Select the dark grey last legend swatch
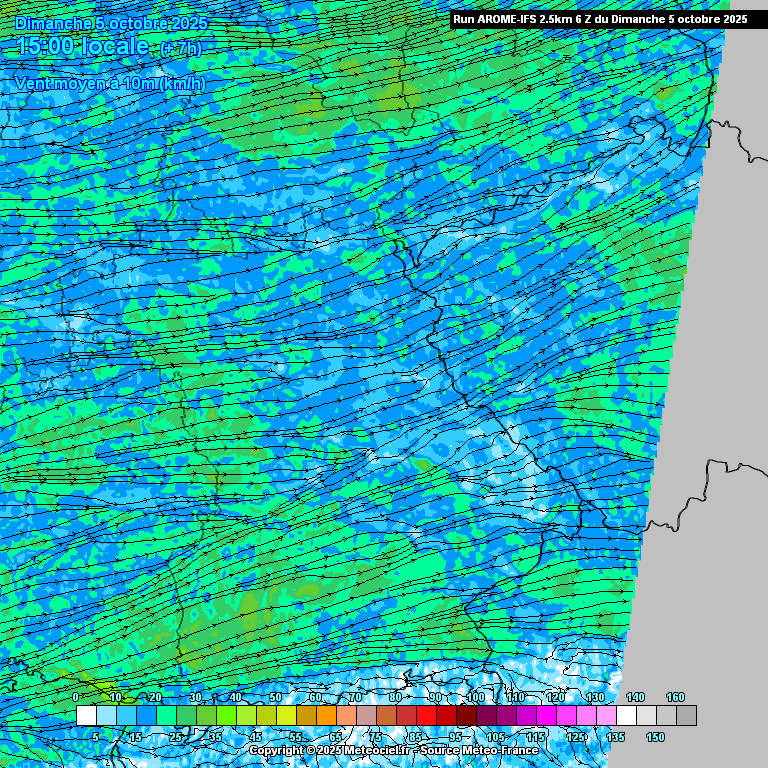The width and height of the screenshot is (768, 768). pyautogui.click(x=686, y=716)
